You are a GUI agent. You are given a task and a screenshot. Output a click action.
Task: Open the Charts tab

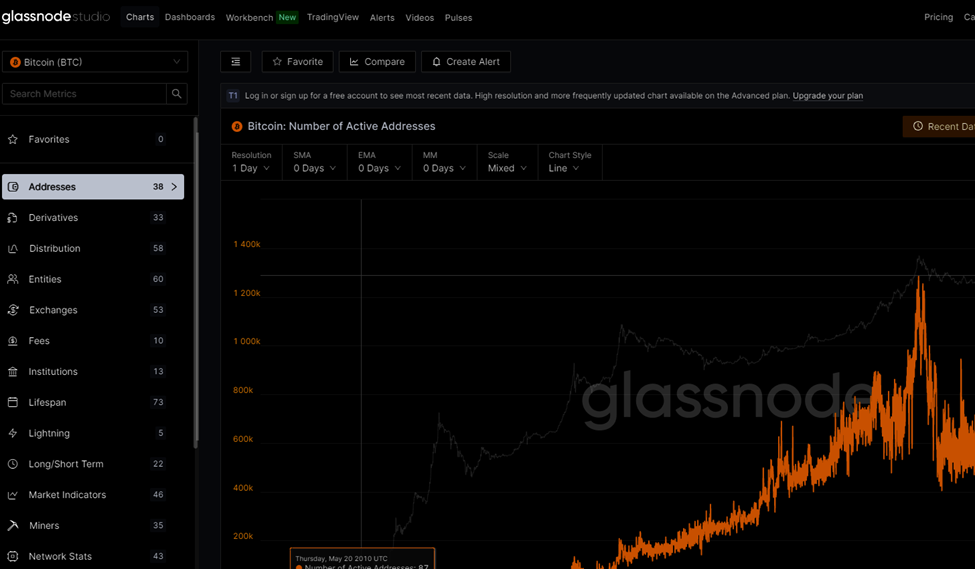click(140, 17)
